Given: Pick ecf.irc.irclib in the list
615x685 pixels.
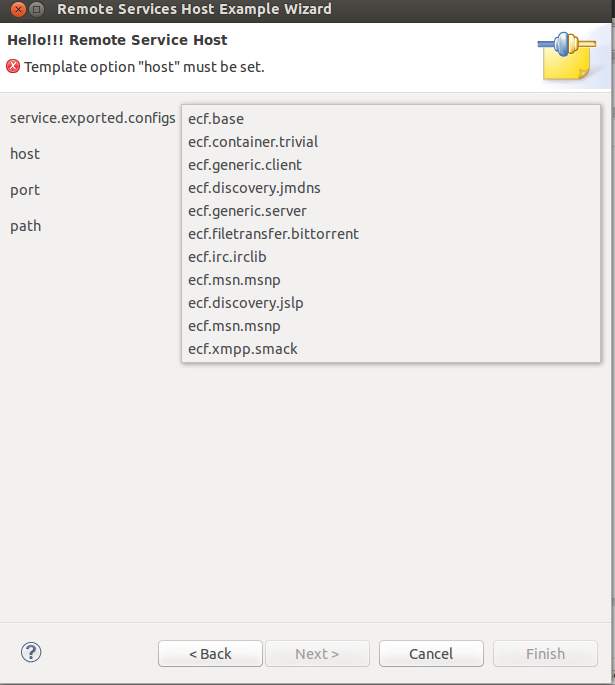Looking at the screenshot, I should tap(227, 257).
